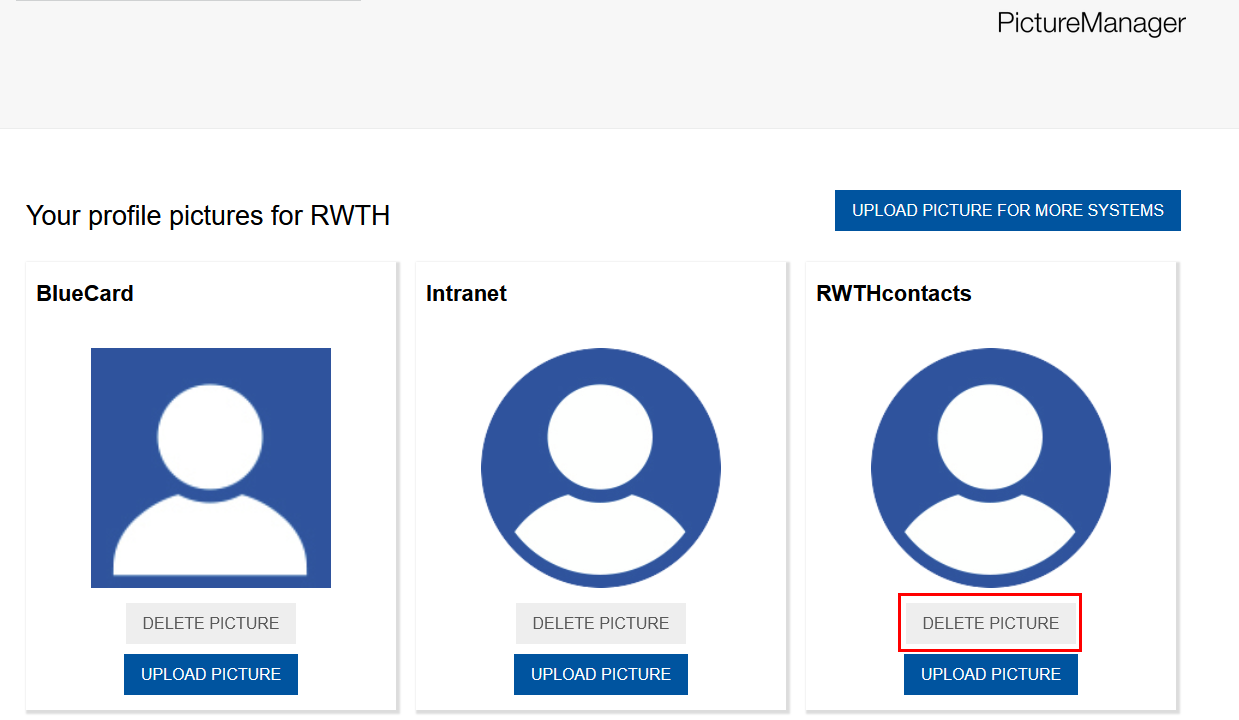
Task: Click the PictureManager application title
Action: 1090,23
